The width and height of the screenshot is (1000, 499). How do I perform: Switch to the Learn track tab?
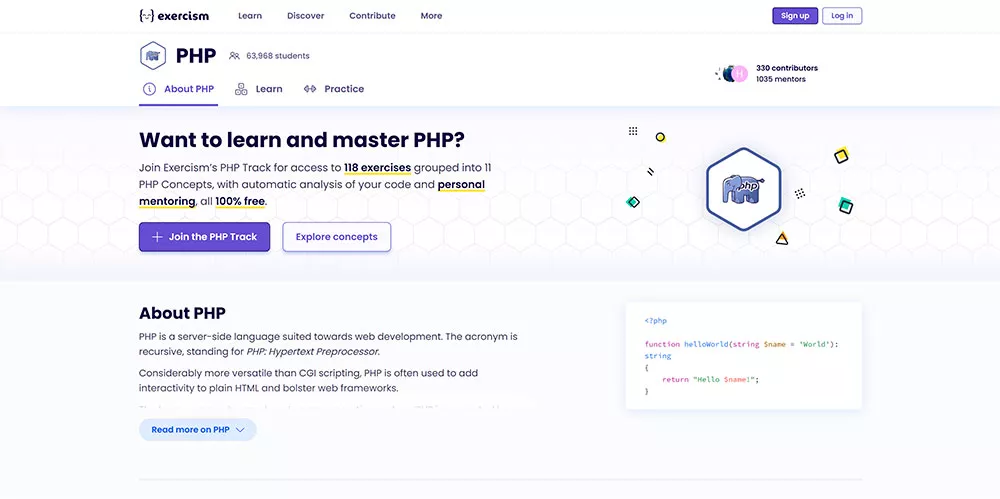(x=258, y=89)
